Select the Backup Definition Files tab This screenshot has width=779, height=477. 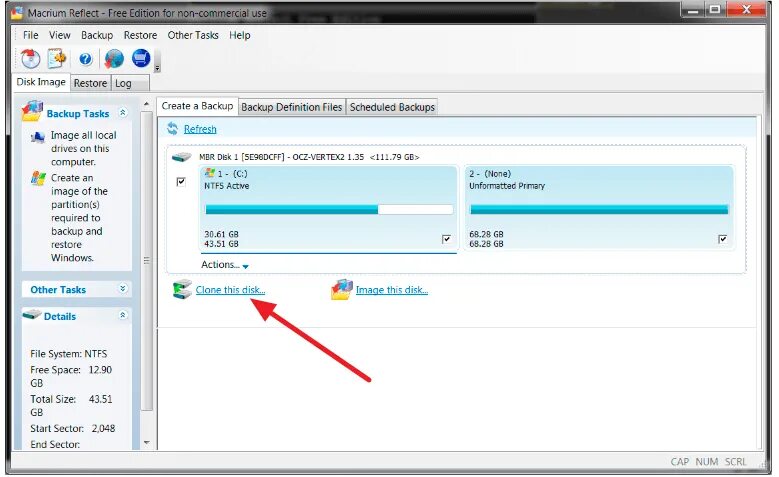tap(292, 107)
